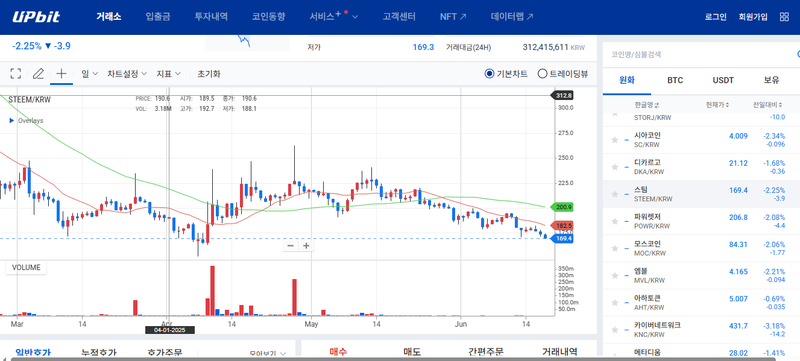Select the pencil drawing tool
This screenshot has height=361, width=800.
coord(38,73)
